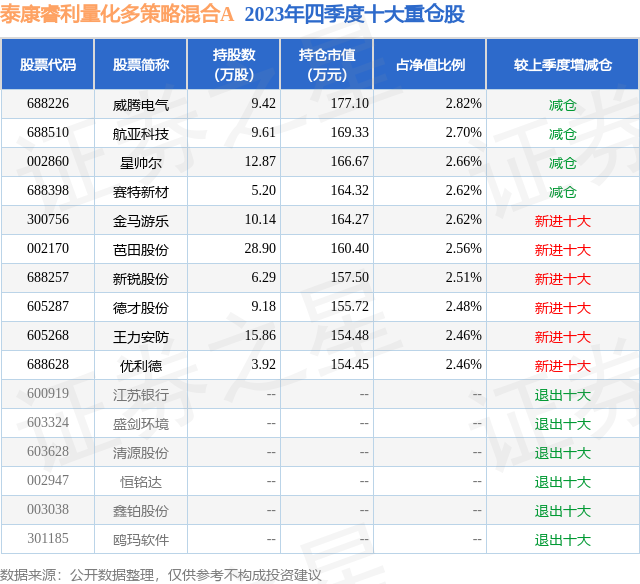The width and height of the screenshot is (640, 584).
Task: Click holding amount 15.86
Action: tap(260, 335)
